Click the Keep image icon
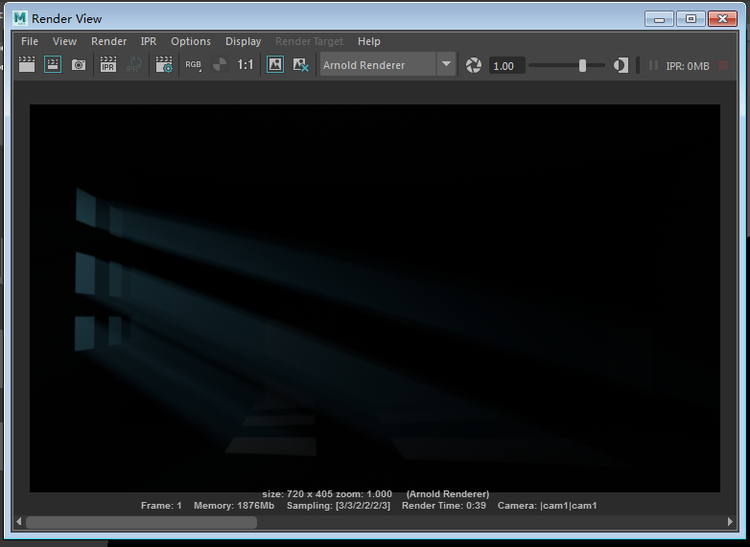This screenshot has width=750, height=547. [x=275, y=65]
